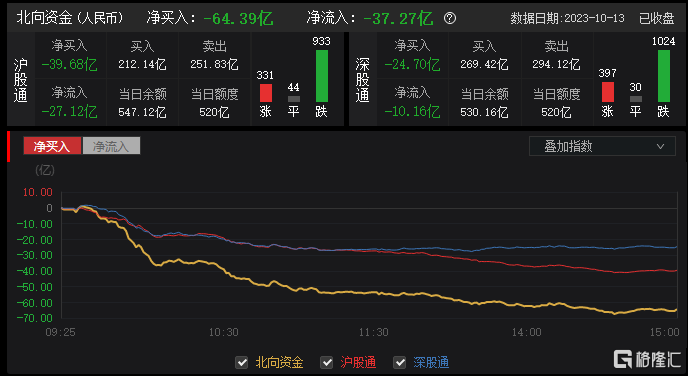
Task: Open the 叠加指数 dropdown
Action: (x=602, y=146)
